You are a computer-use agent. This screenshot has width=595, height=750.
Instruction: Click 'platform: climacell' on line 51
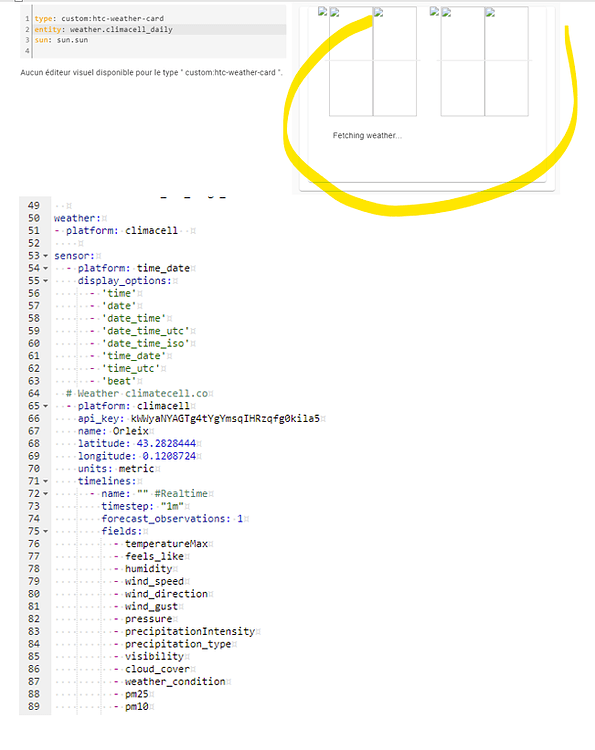121,231
